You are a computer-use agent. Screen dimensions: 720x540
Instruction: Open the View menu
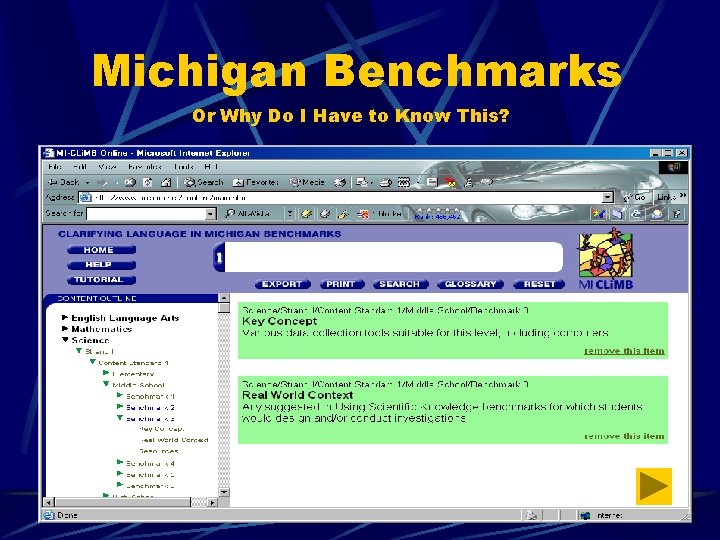coord(107,167)
